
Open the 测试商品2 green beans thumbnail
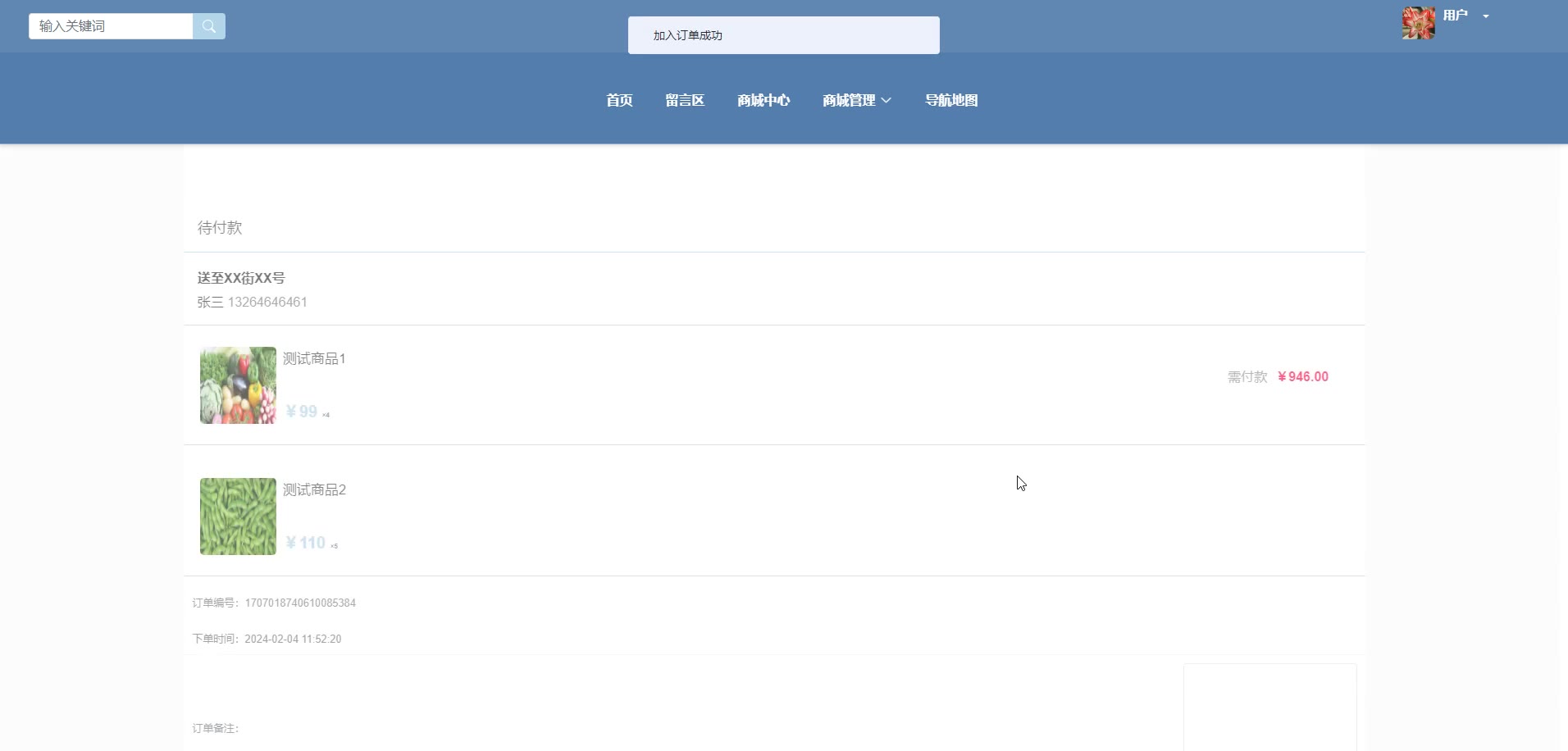click(x=238, y=517)
